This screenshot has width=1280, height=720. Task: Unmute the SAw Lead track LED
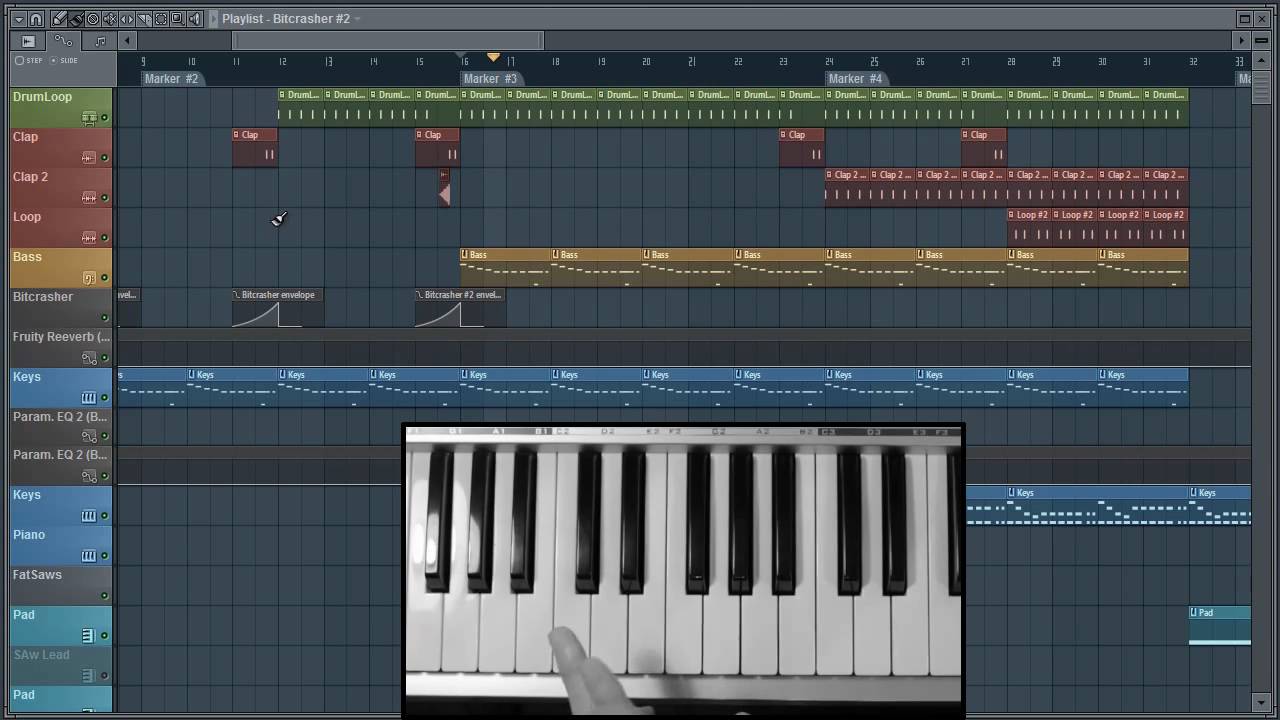coord(104,676)
